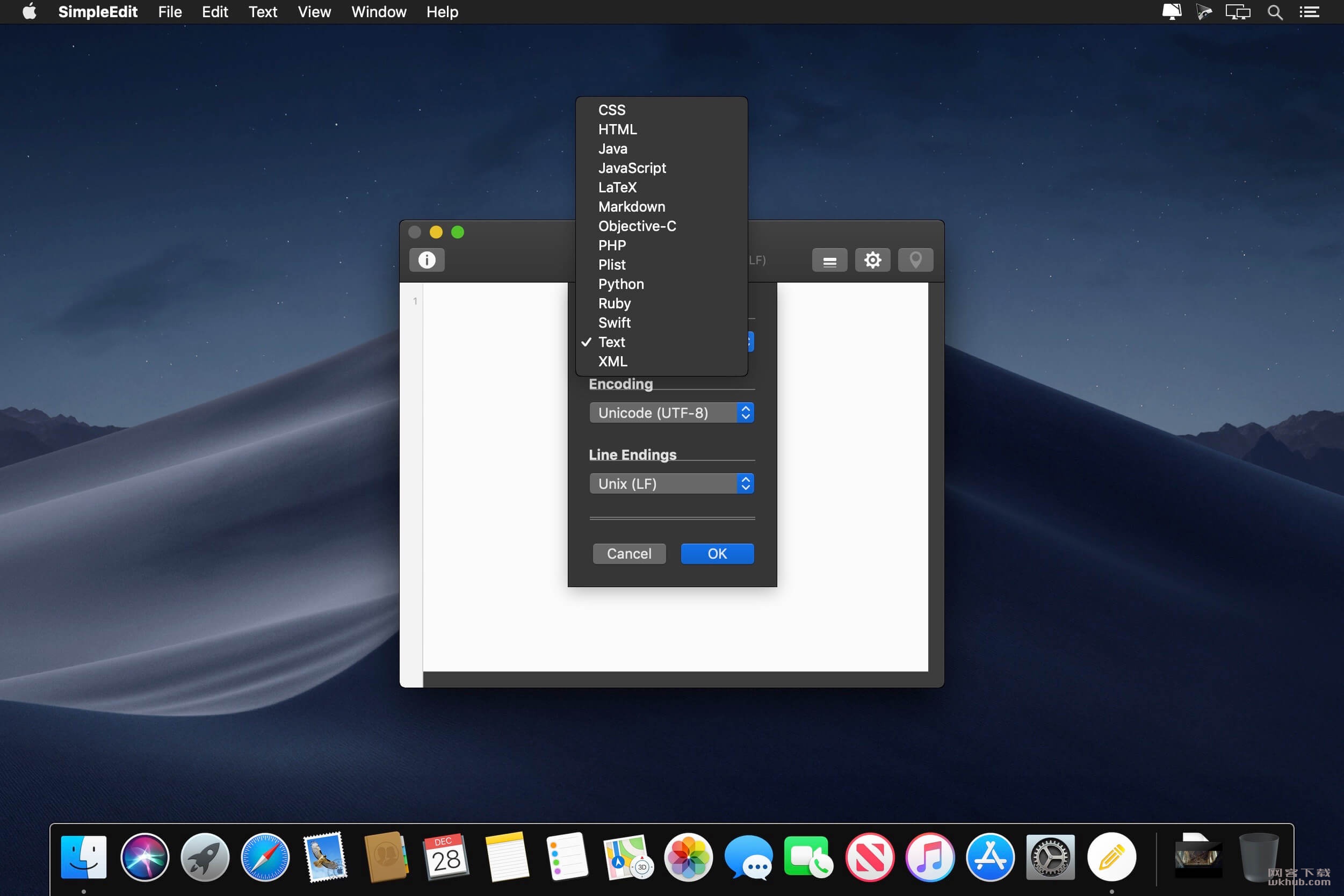Choose Objective-C in the popup list

click(x=662, y=226)
